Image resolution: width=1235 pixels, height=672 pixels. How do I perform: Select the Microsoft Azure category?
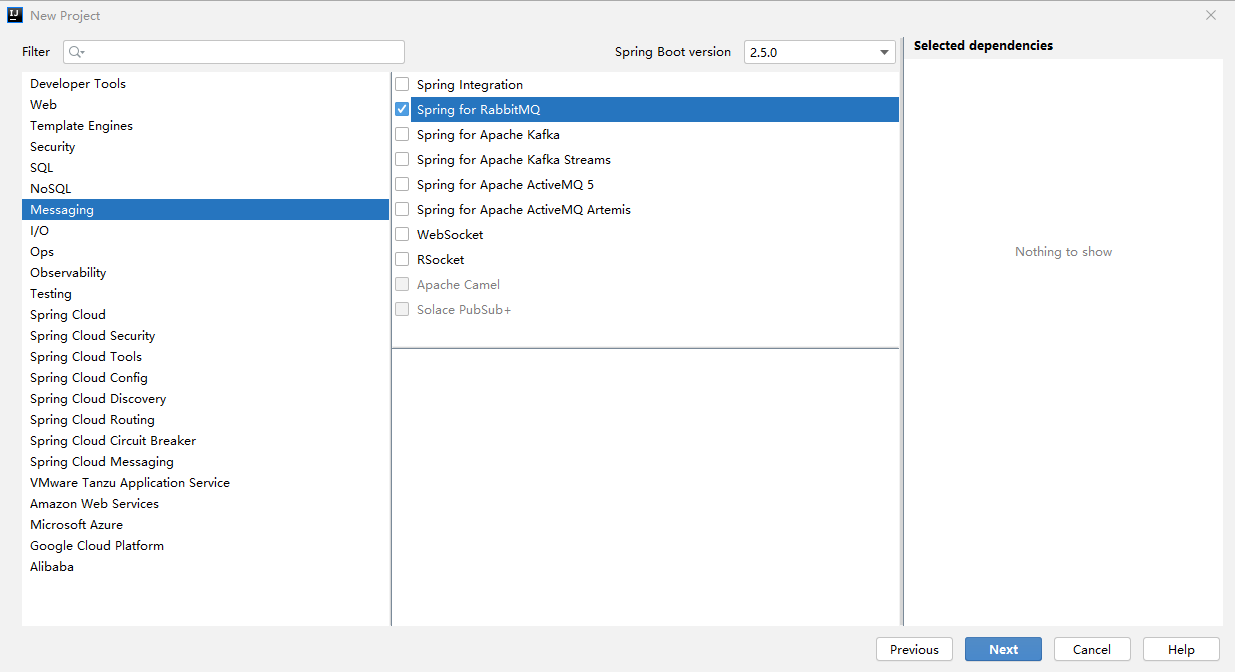(205, 525)
